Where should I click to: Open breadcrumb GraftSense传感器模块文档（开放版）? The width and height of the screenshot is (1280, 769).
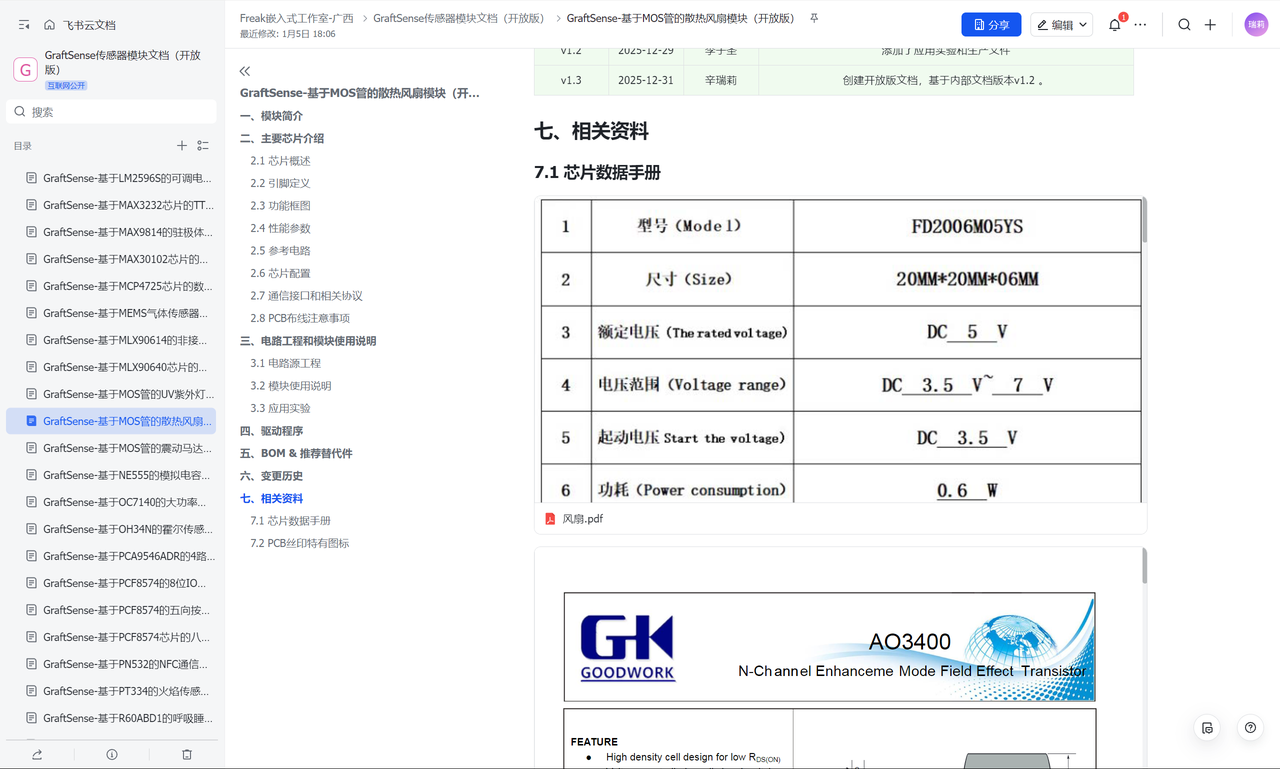pos(459,18)
